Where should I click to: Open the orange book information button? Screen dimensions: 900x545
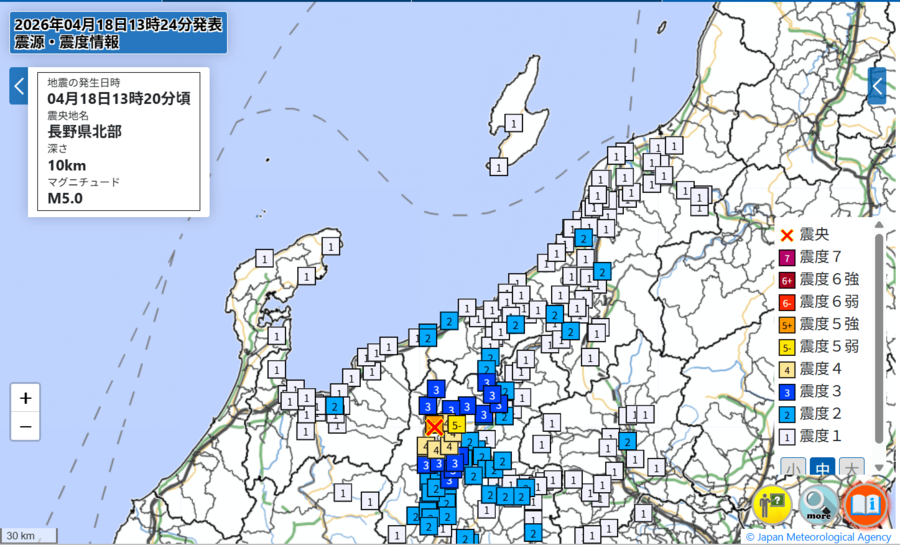tap(865, 505)
